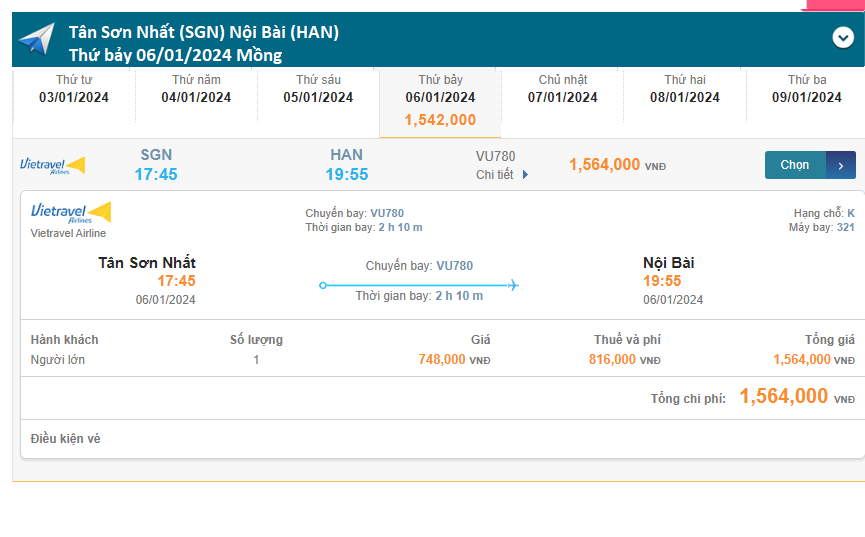Screen dimensions: 865x537
Task: Select Thứ bảy 06/01/2024 tab with price
Action: pyautogui.click(x=440, y=100)
